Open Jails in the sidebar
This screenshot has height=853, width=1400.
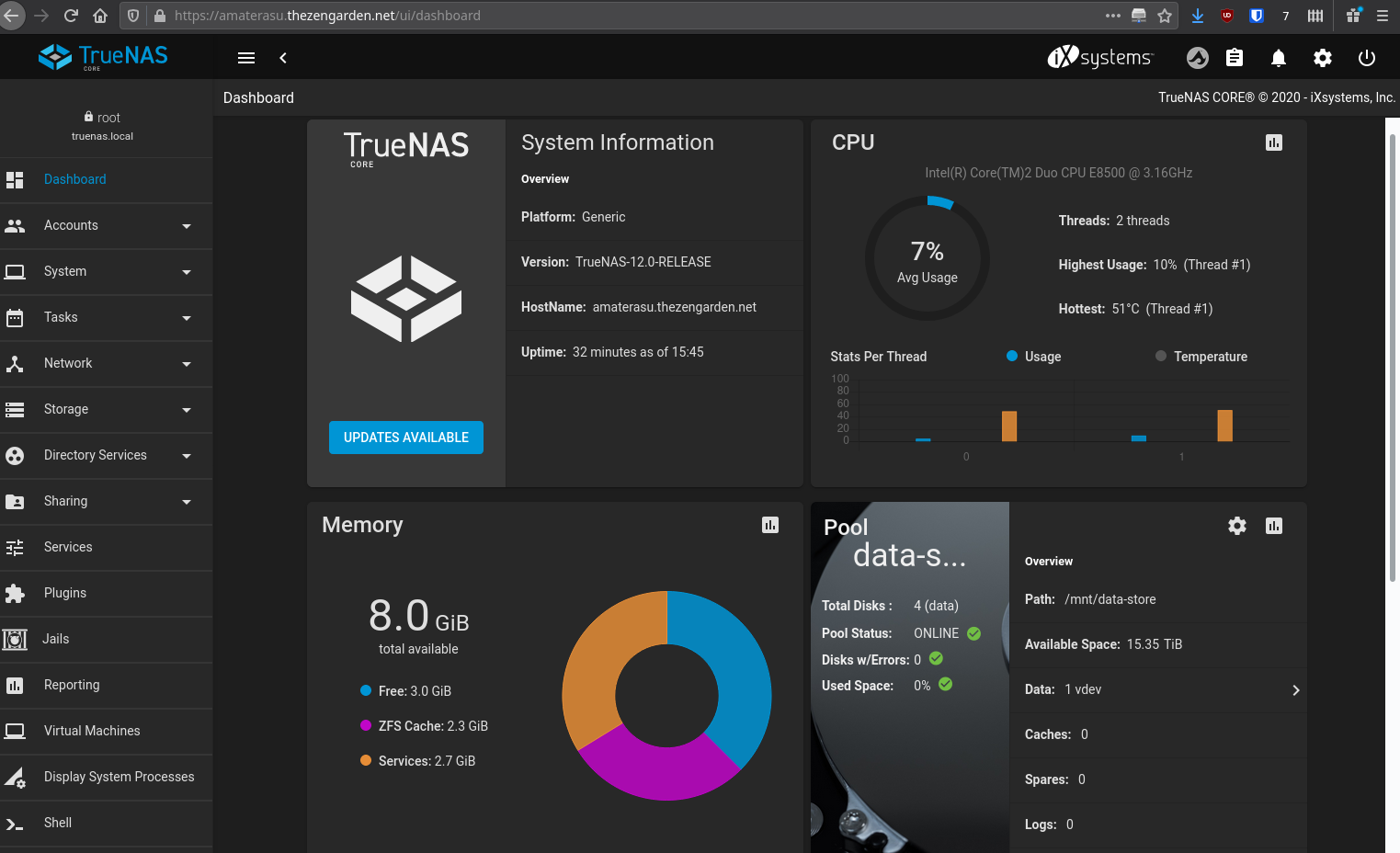[x=107, y=639]
